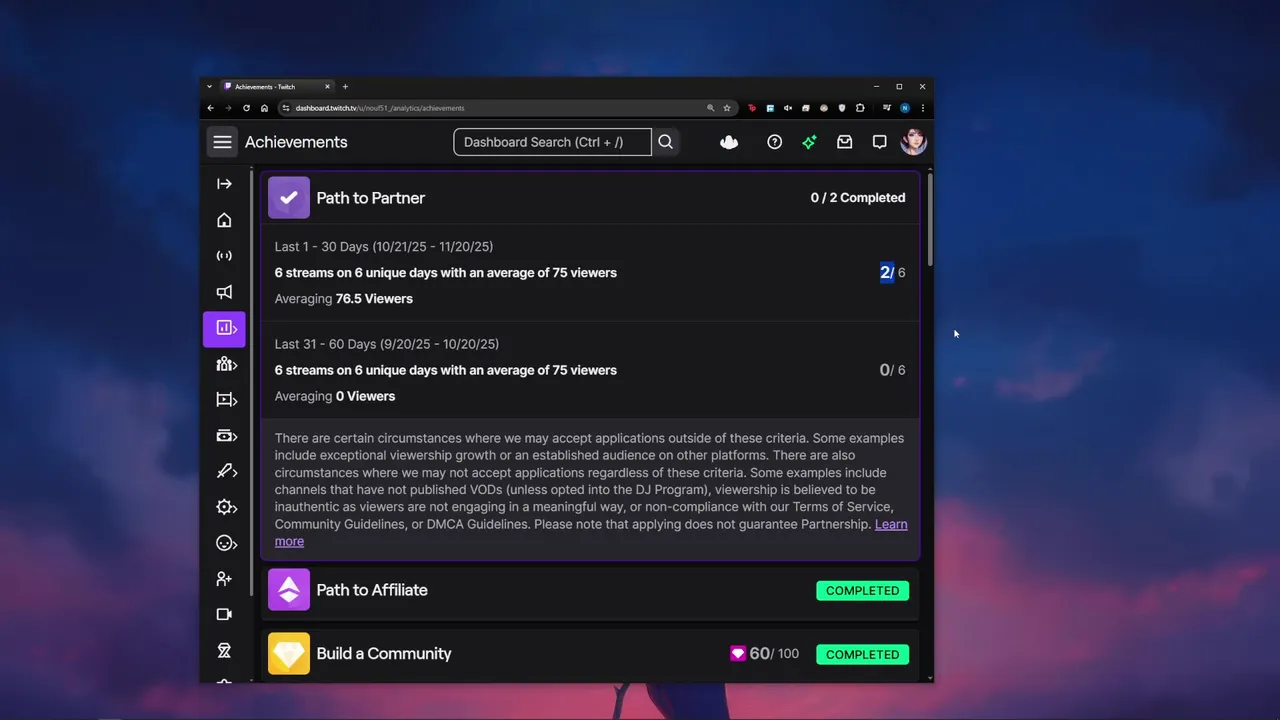
Task: Open the add-person icon in the sidebar
Action: pyautogui.click(x=224, y=579)
